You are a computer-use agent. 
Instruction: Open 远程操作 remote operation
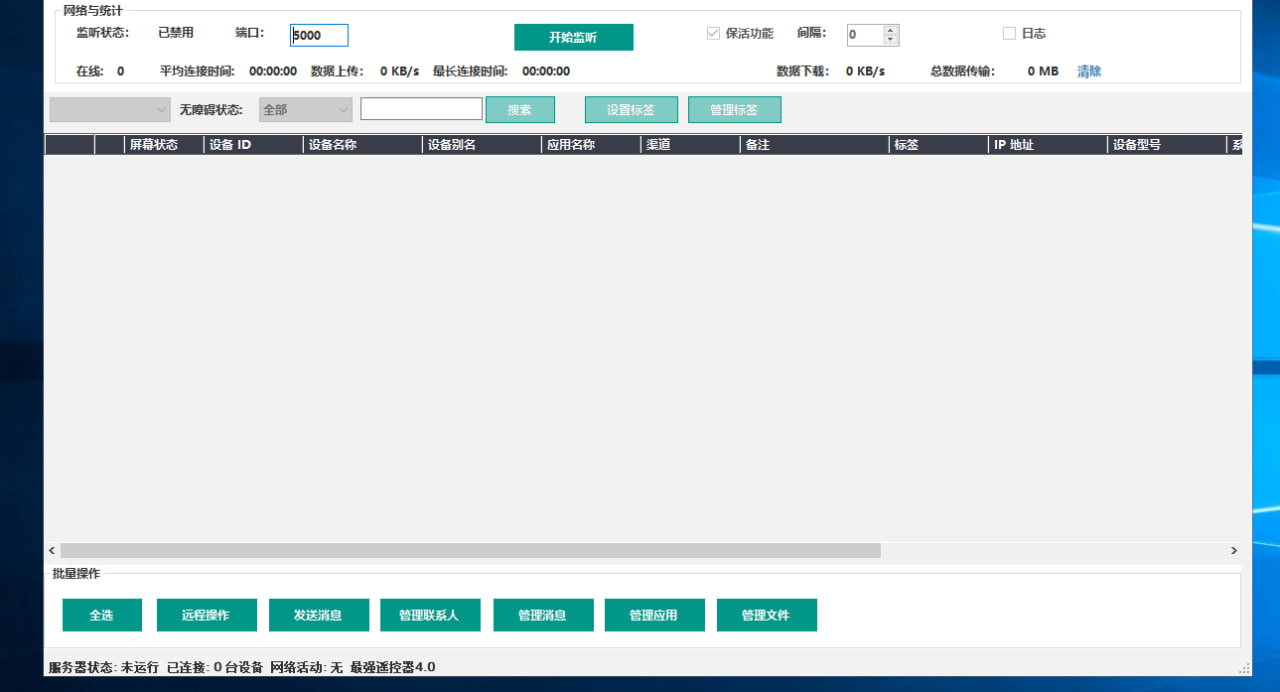pos(206,615)
